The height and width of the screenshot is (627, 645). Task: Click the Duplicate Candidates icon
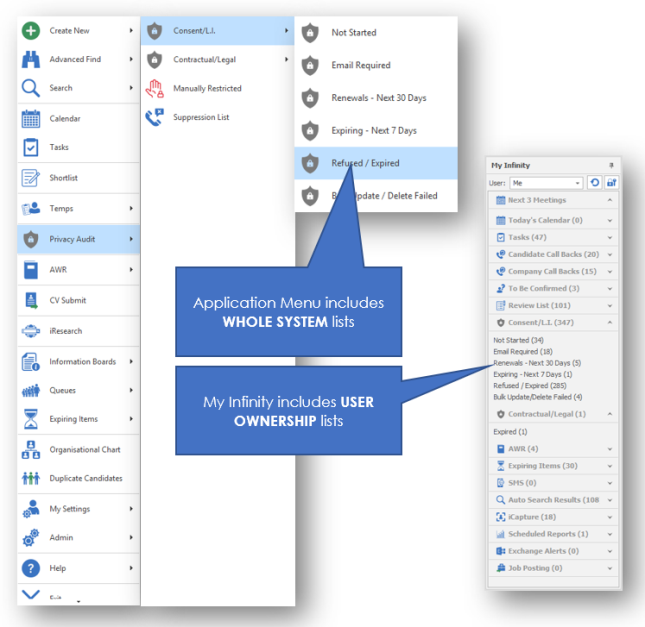click(x=30, y=479)
